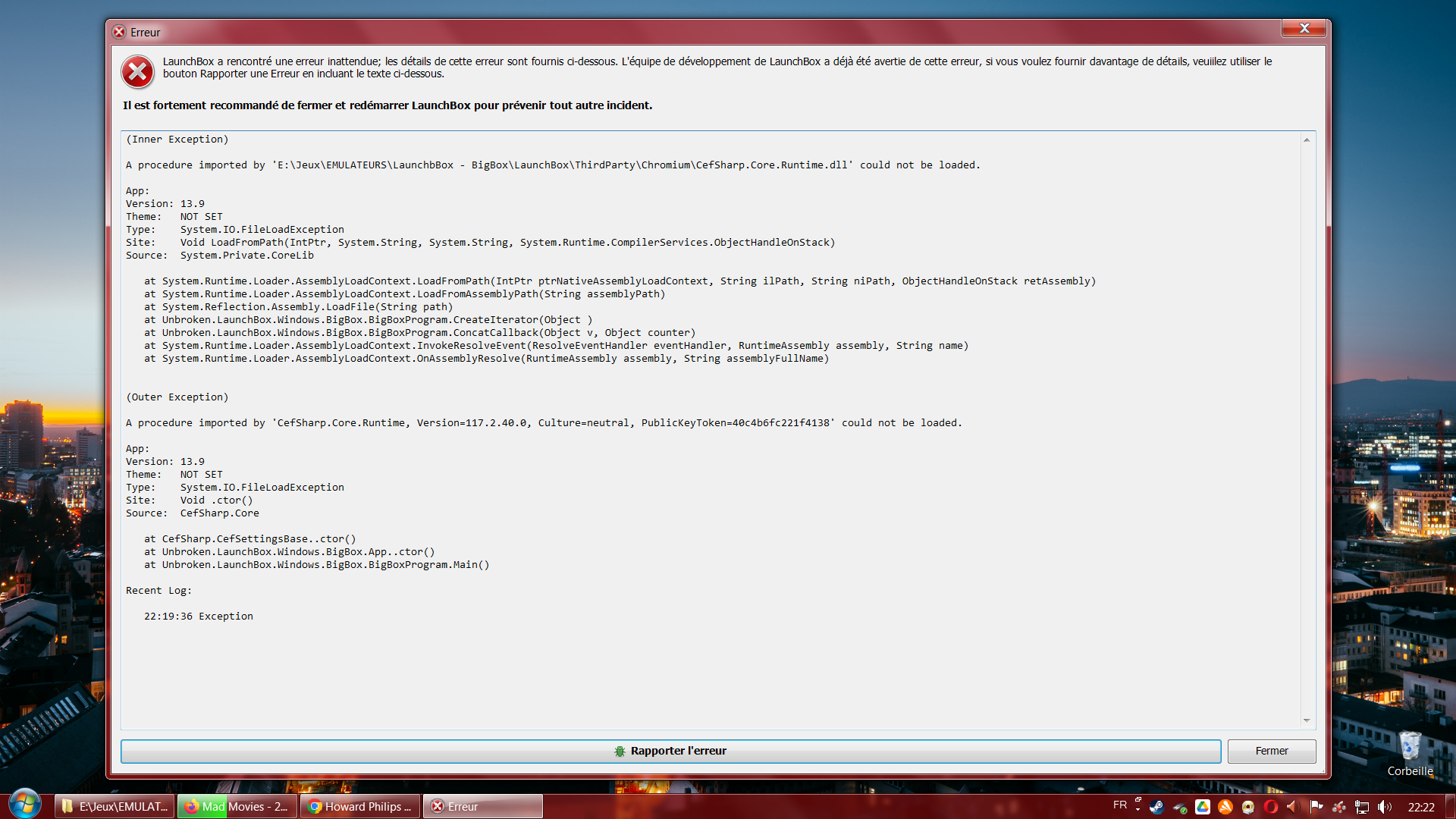Image resolution: width=1456 pixels, height=819 pixels.
Task: Click the bold restart recommendation sentence
Action: click(388, 105)
